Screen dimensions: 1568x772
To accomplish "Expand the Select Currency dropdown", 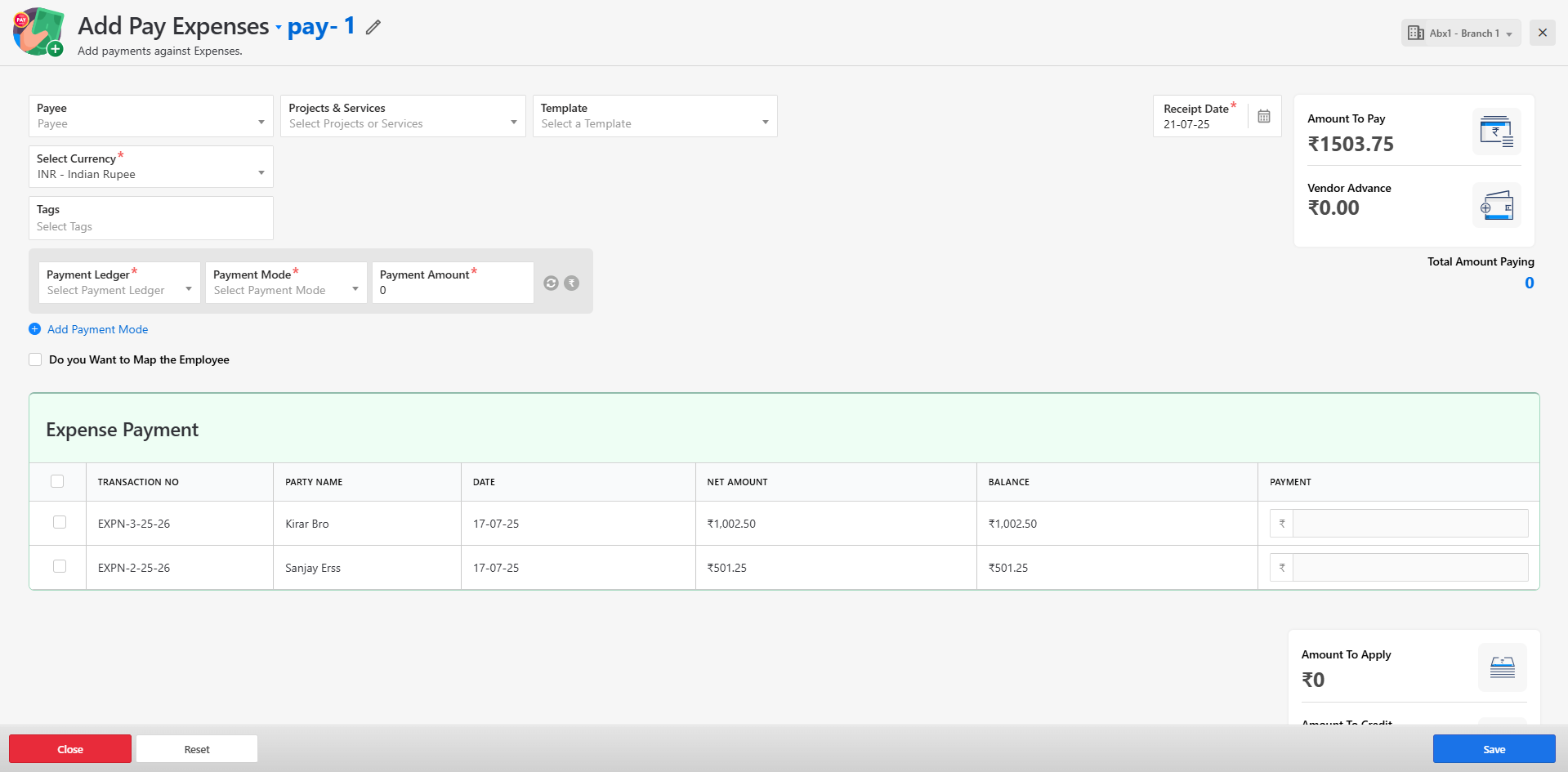I will pyautogui.click(x=150, y=167).
